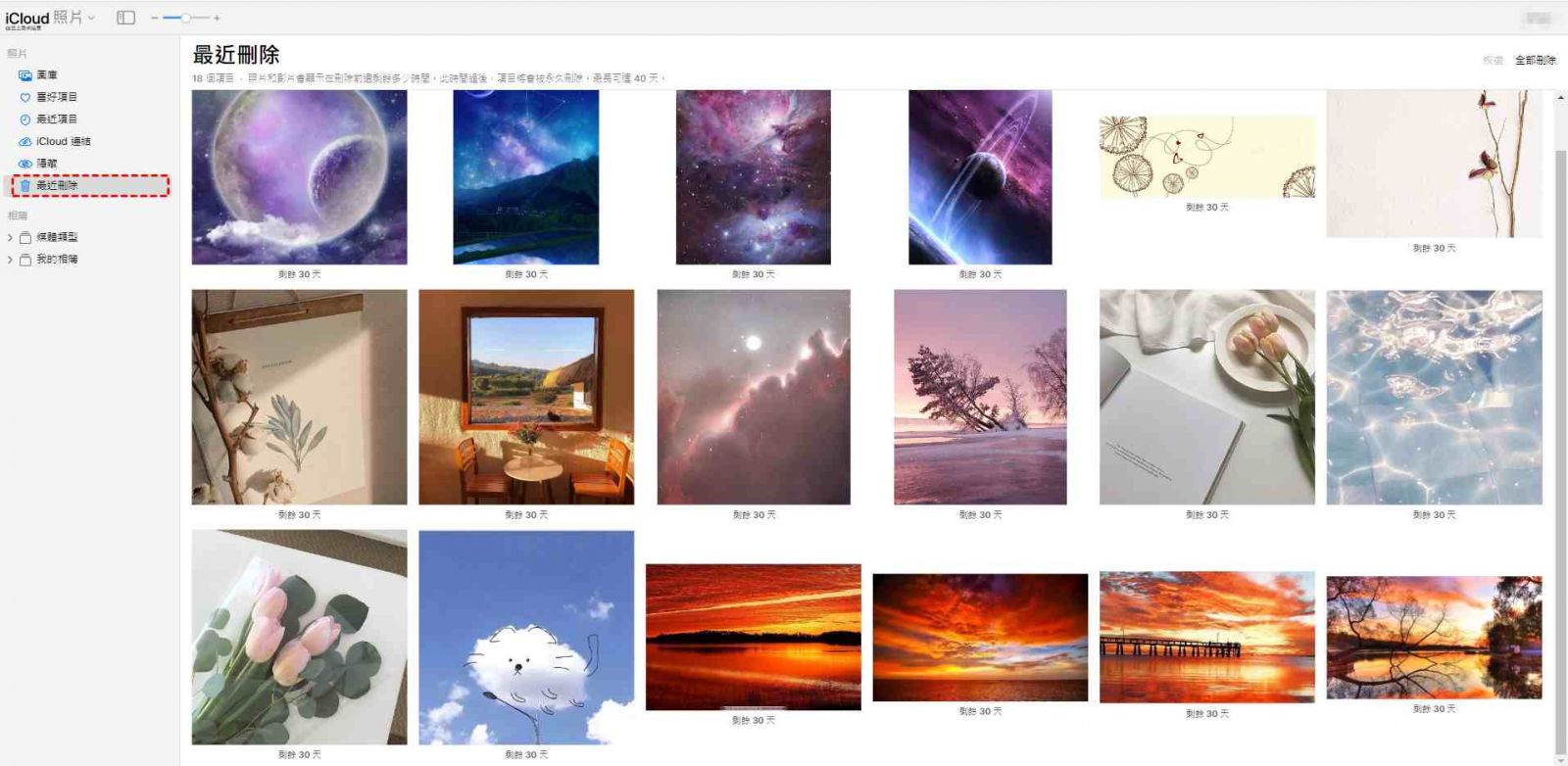Viewport: 1568px width, 766px height.
Task: Click the 全部刪除 (Delete All) button
Action: 1535,60
